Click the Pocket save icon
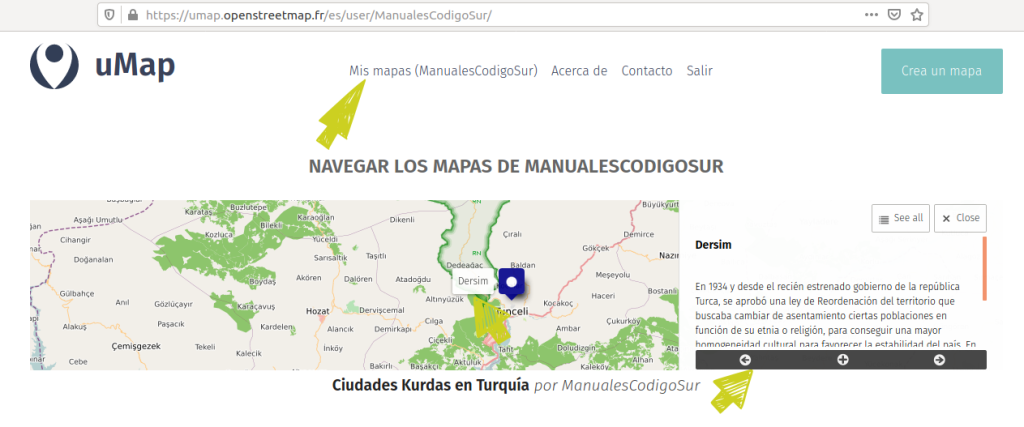 pyautogui.click(x=894, y=14)
